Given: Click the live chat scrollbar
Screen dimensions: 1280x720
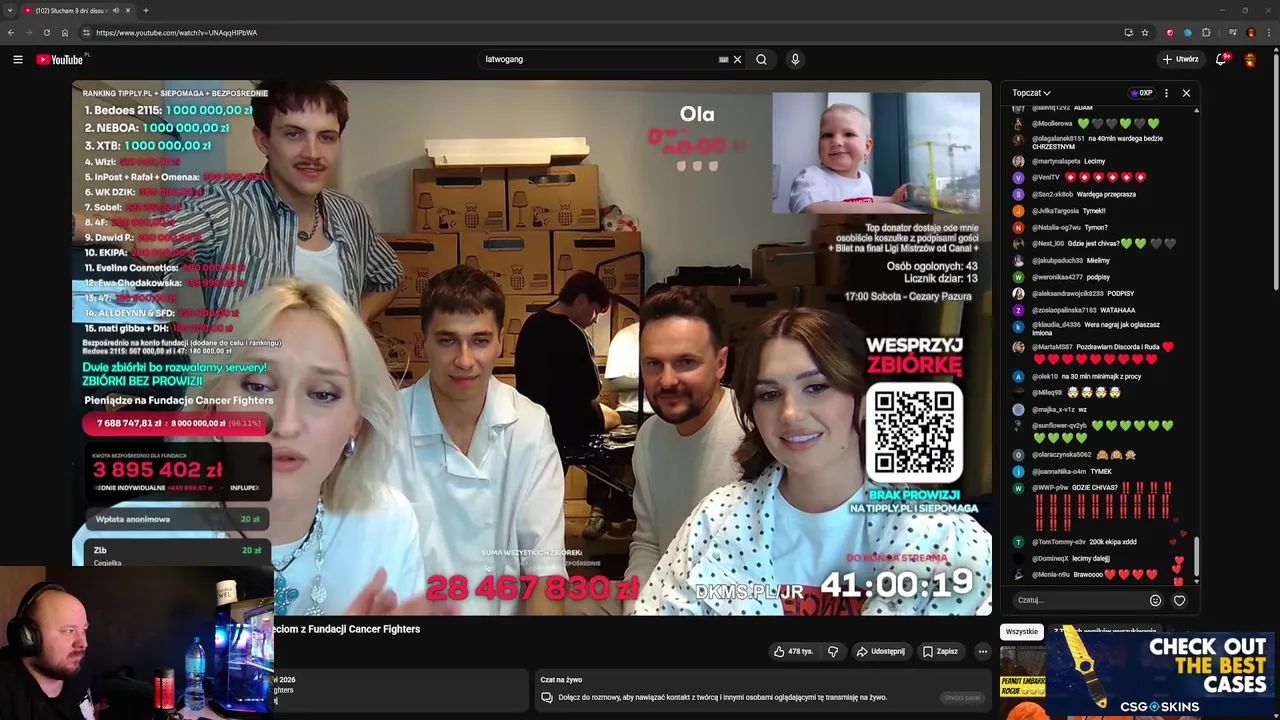Looking at the screenshot, I should 1197,556.
